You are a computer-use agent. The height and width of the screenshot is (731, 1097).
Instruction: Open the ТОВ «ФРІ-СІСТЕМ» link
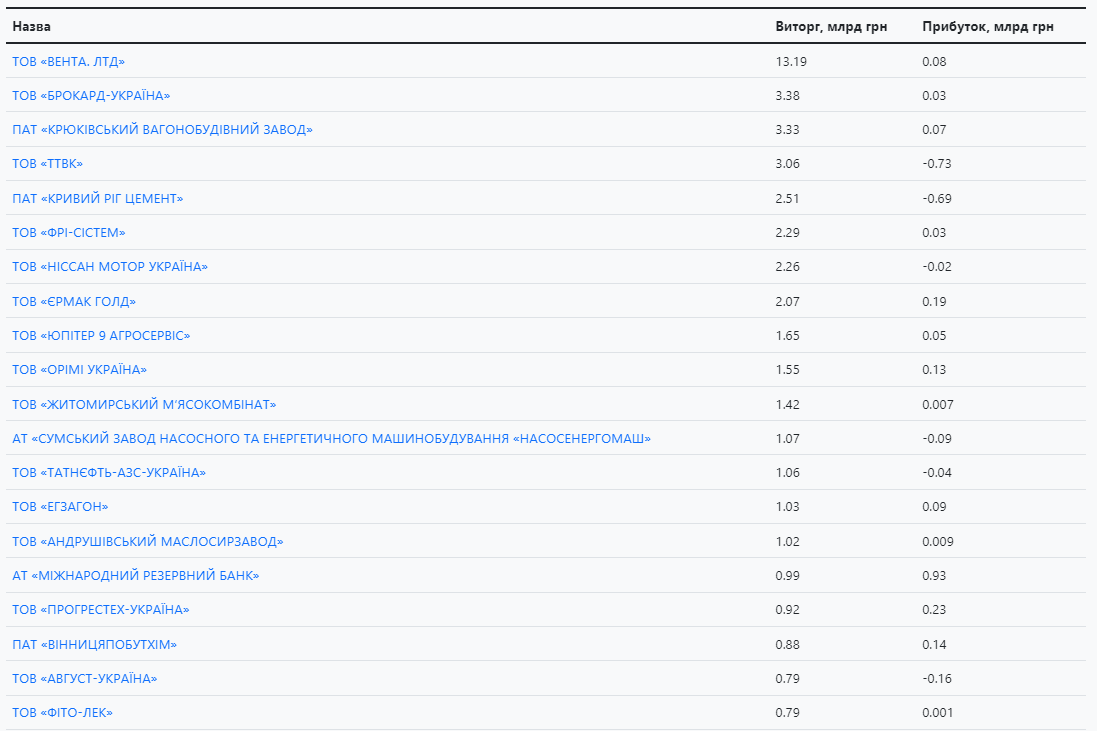(69, 233)
